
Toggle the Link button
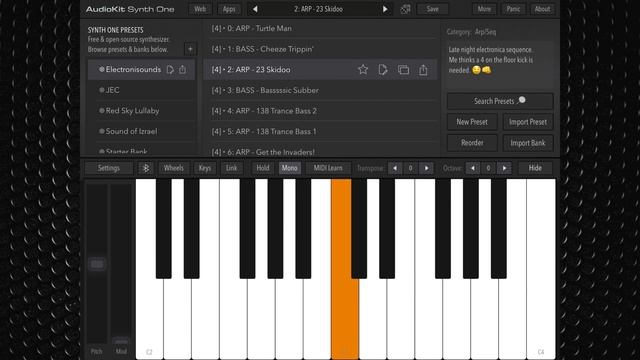(x=231, y=168)
